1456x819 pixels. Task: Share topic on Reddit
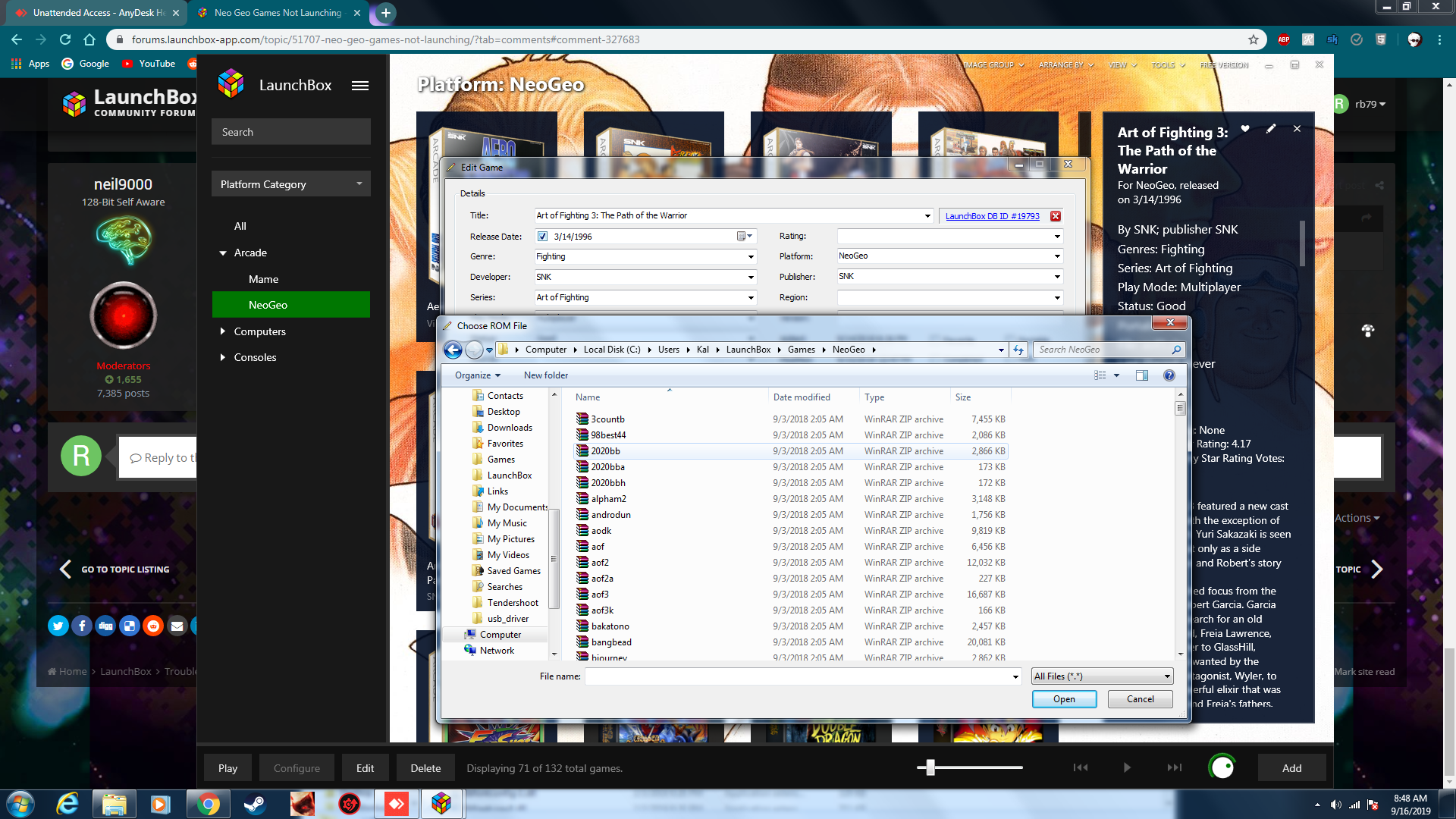pos(153,626)
